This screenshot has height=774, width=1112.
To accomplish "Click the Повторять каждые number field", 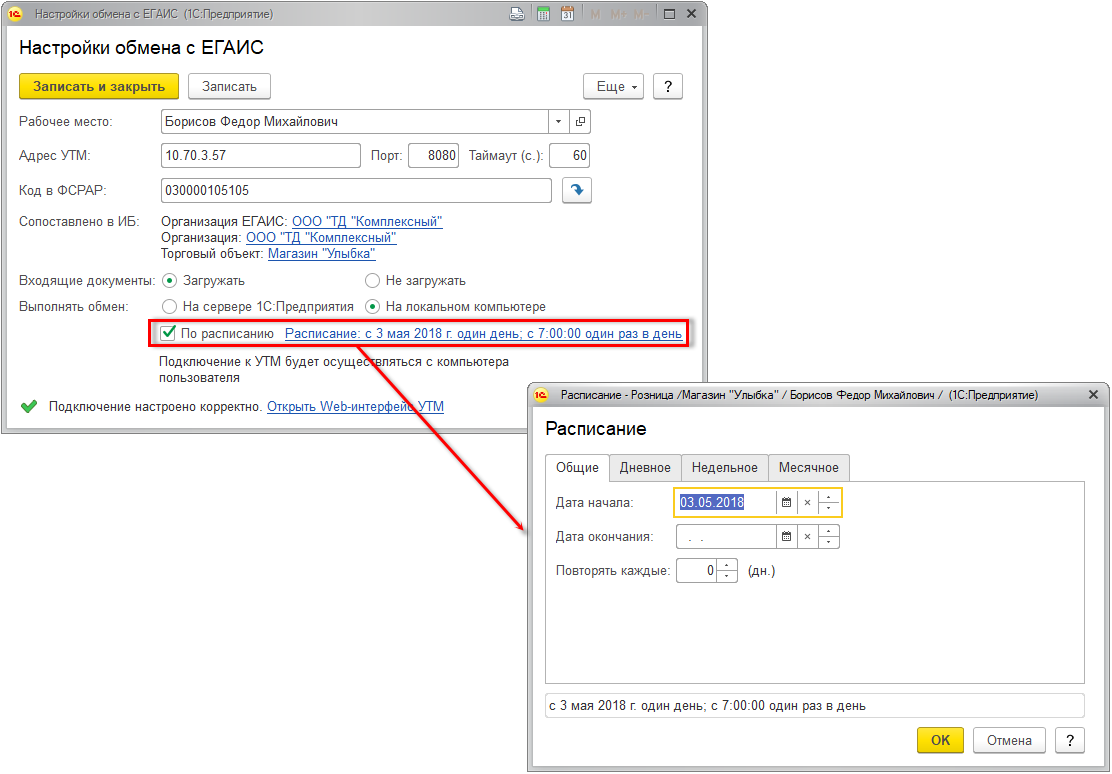I will pyautogui.click(x=697, y=570).
